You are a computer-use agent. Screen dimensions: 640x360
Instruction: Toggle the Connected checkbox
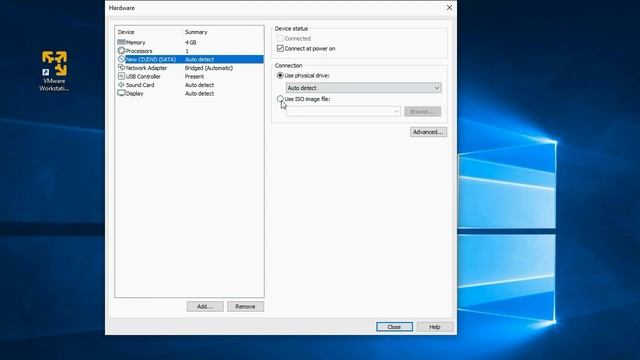tap(280, 38)
